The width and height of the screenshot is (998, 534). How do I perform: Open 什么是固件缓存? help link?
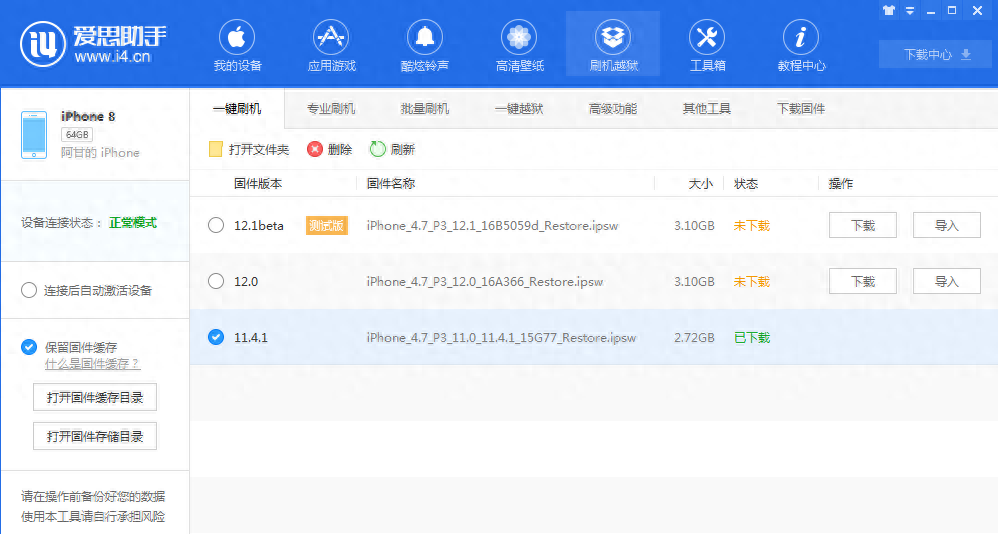point(92,364)
